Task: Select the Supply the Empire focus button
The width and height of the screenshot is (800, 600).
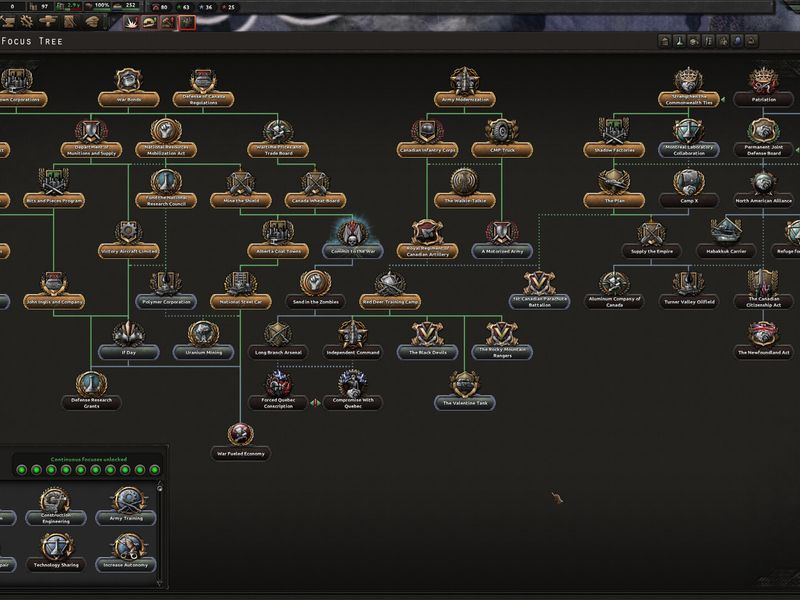Action: (651, 251)
